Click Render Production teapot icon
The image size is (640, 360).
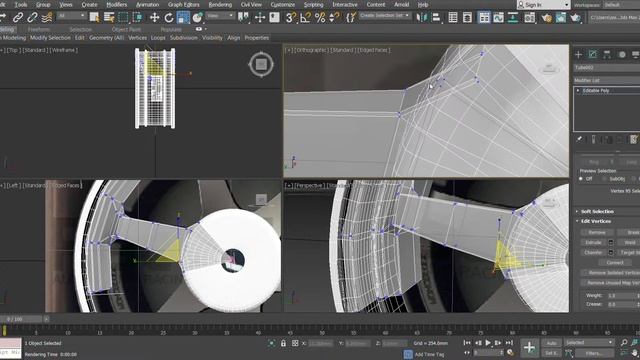point(576,17)
